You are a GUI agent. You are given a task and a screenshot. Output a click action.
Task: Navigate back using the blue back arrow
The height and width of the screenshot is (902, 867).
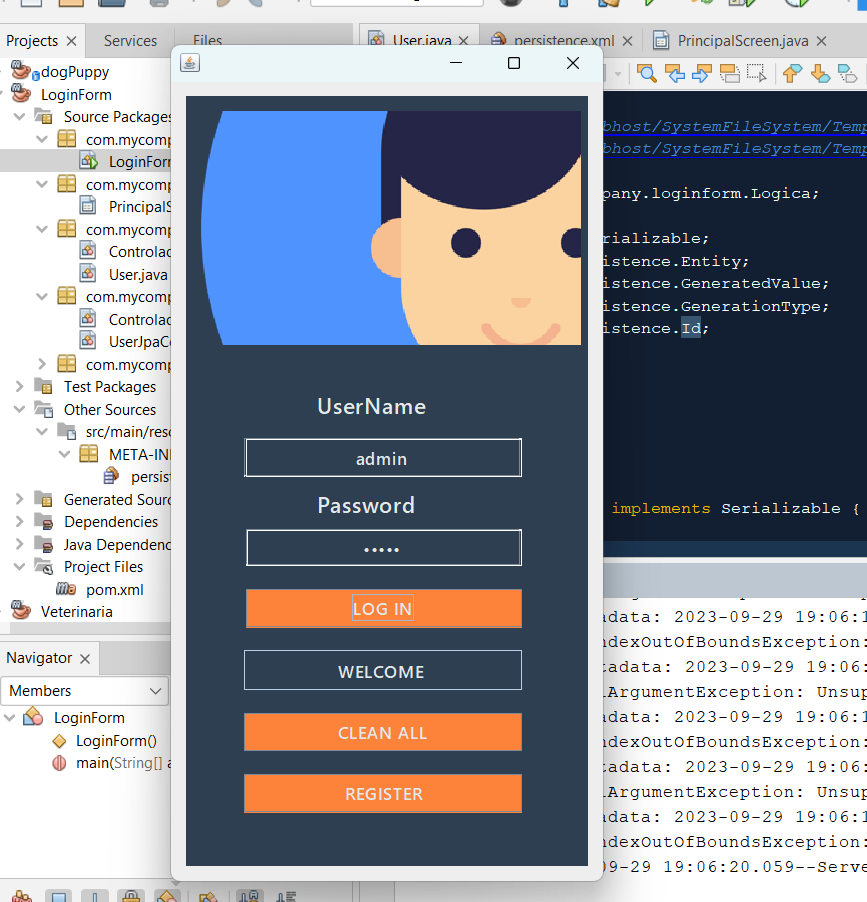click(x=675, y=74)
